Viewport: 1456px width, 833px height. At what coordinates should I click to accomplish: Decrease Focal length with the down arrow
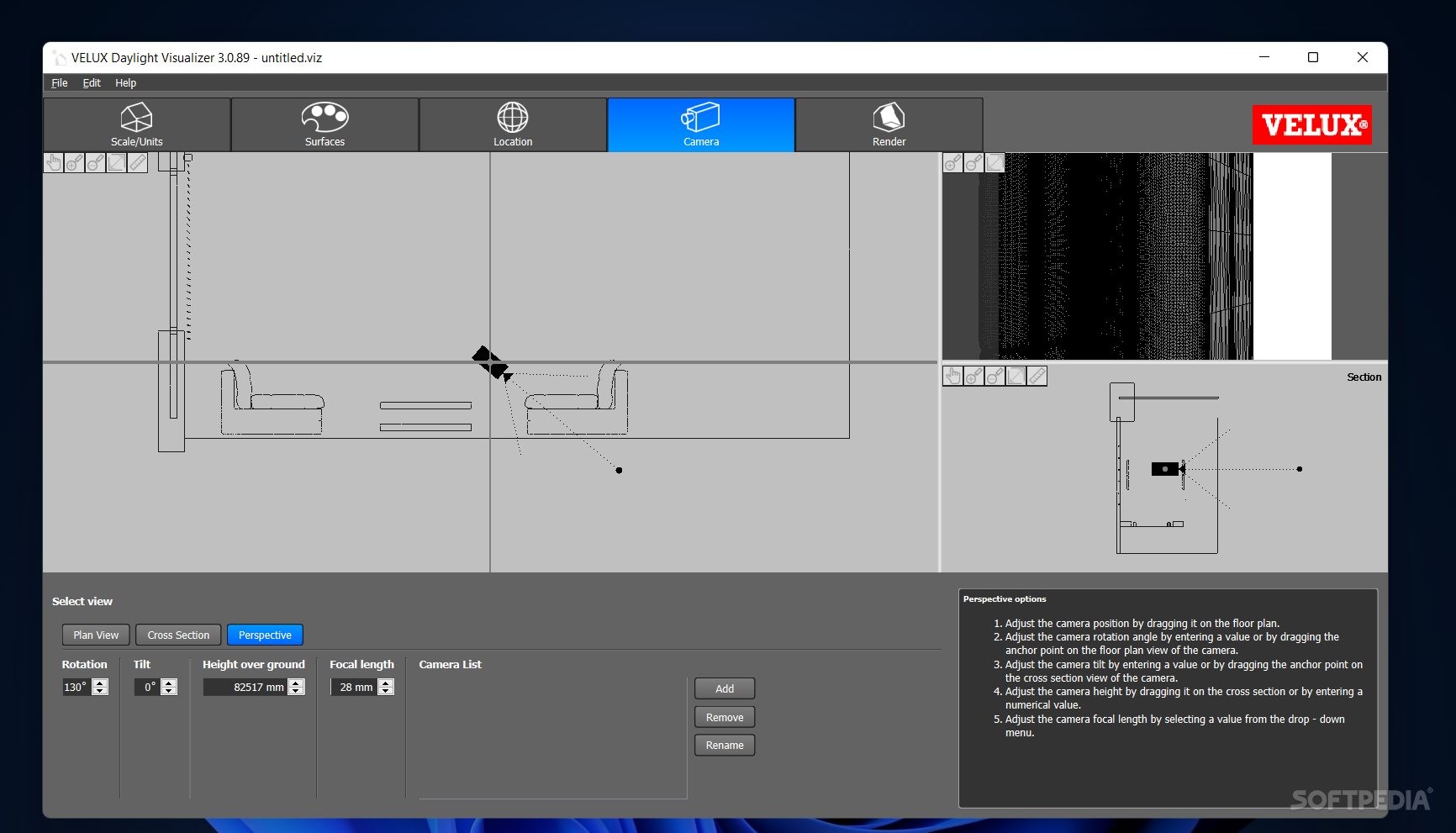386,691
